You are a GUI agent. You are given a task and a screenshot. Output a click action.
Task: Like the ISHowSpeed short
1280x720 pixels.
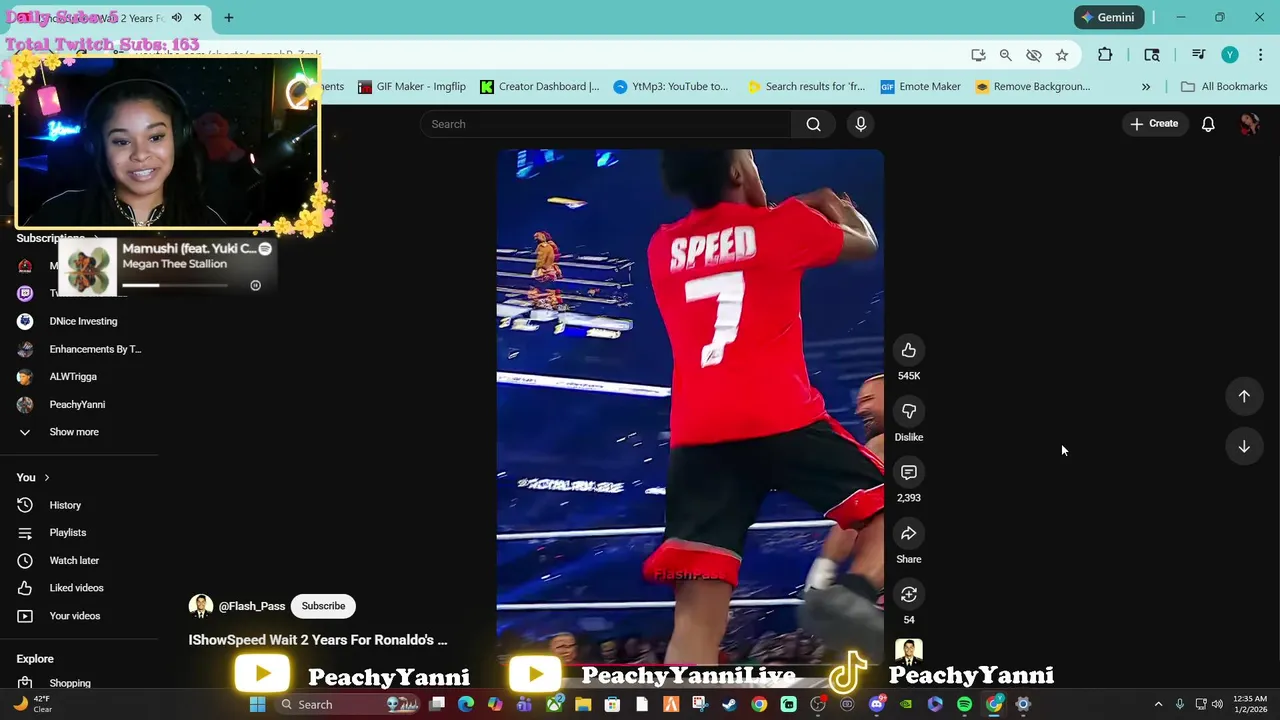pos(908,350)
